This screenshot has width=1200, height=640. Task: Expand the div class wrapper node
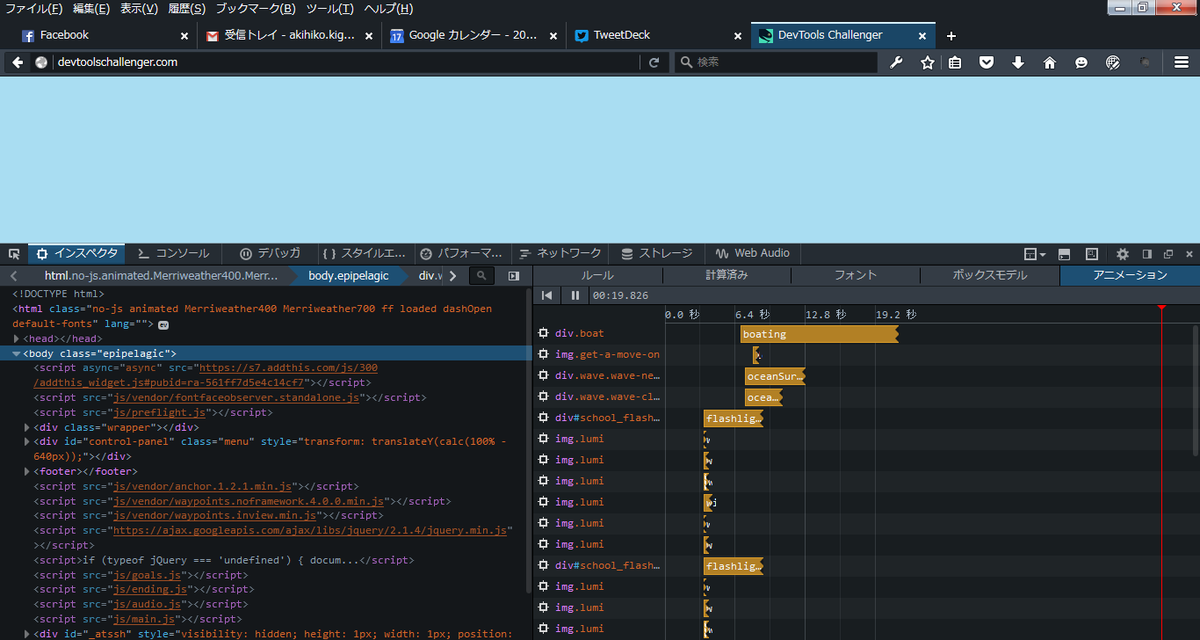(x=27, y=427)
